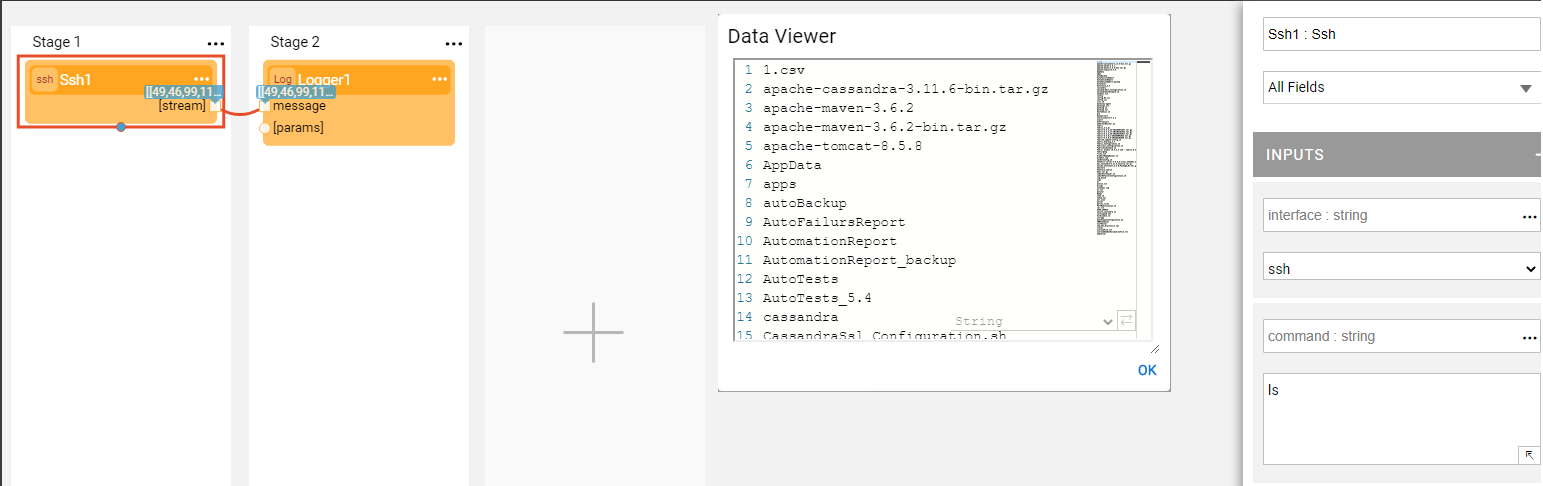
Task: Open the All Fields dropdown
Action: pos(1400,88)
